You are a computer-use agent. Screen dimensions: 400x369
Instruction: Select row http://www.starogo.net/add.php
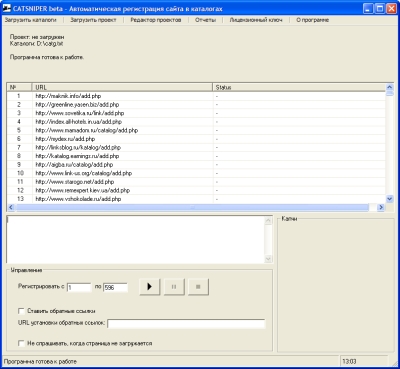tap(196, 182)
